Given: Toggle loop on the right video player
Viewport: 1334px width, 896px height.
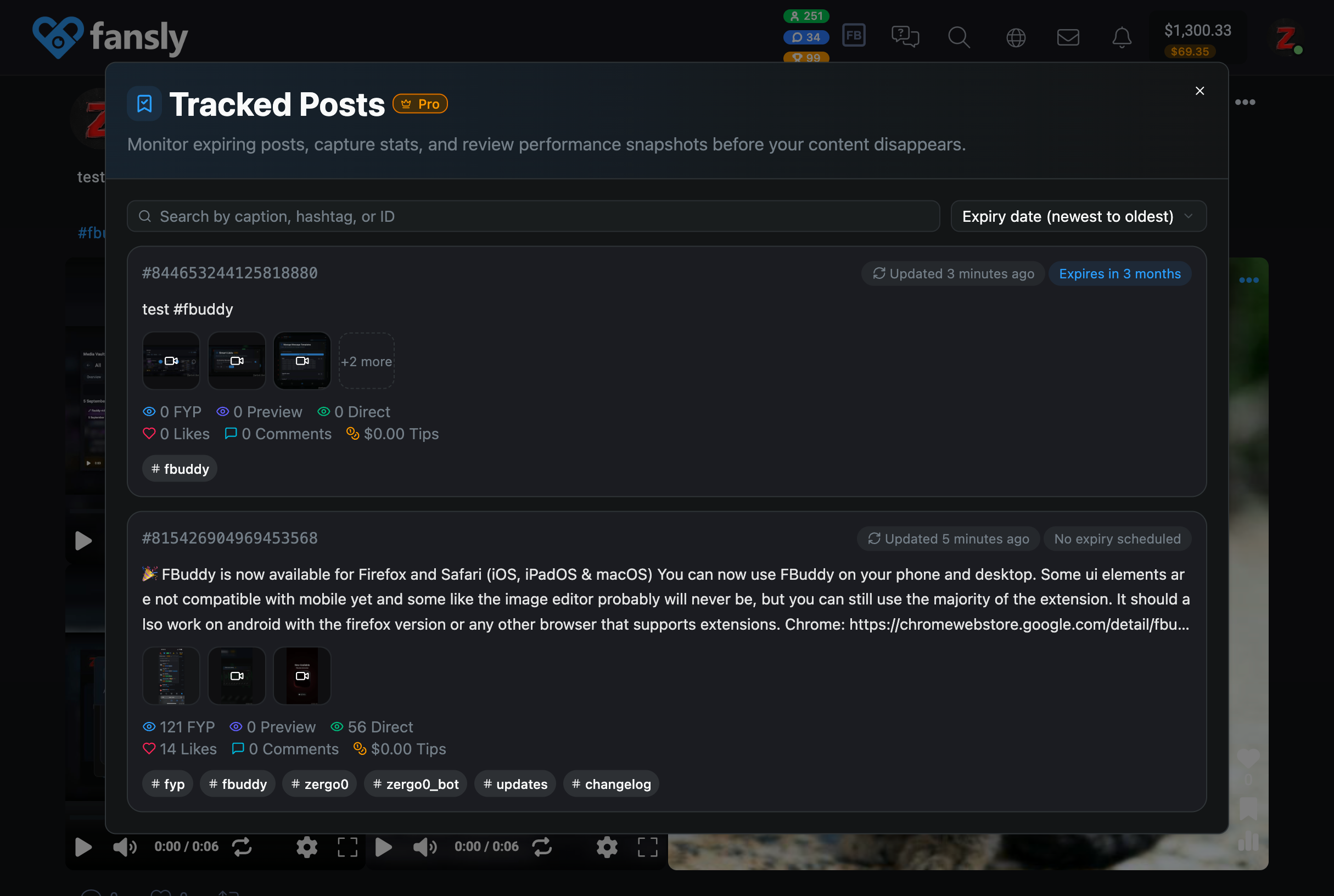Looking at the screenshot, I should click(543, 848).
